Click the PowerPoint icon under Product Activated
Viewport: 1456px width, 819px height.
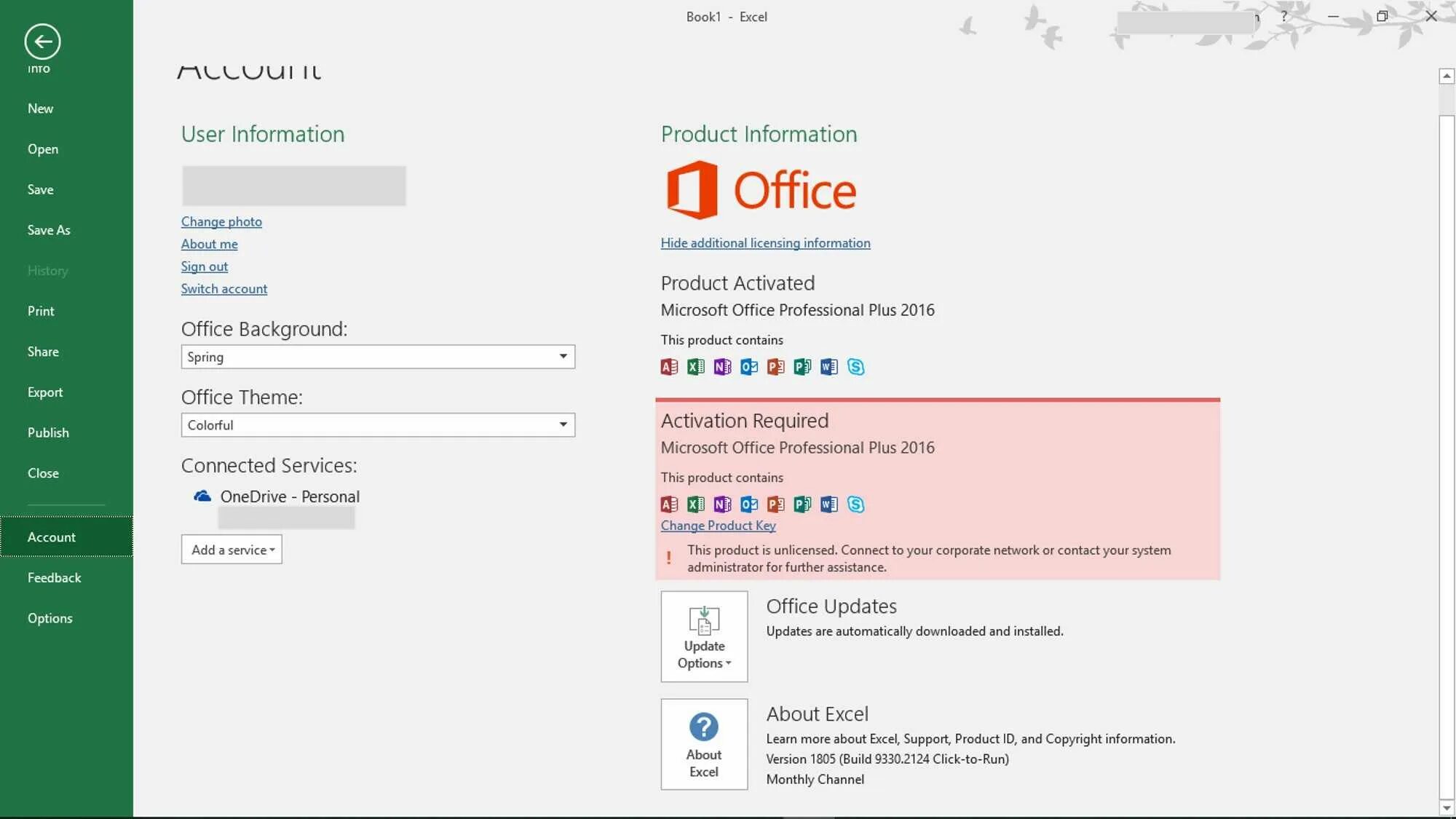click(776, 367)
